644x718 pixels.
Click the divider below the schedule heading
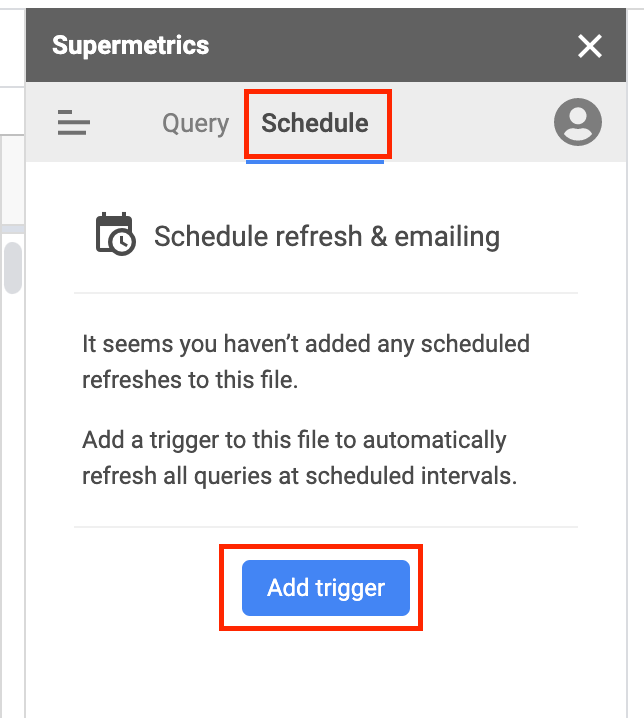pos(326,293)
